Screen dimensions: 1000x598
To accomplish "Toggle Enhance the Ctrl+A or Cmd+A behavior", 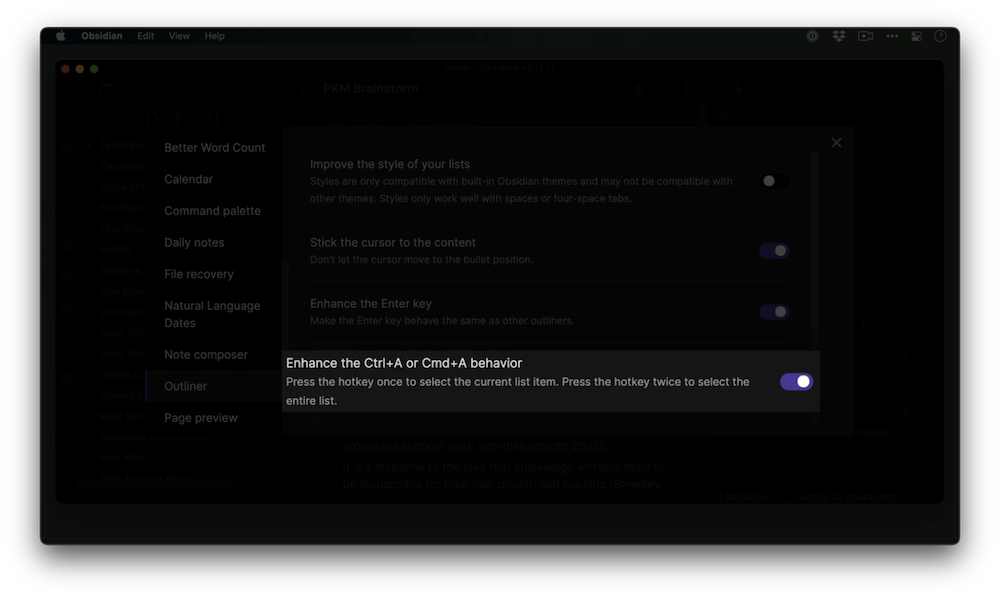I will click(796, 381).
